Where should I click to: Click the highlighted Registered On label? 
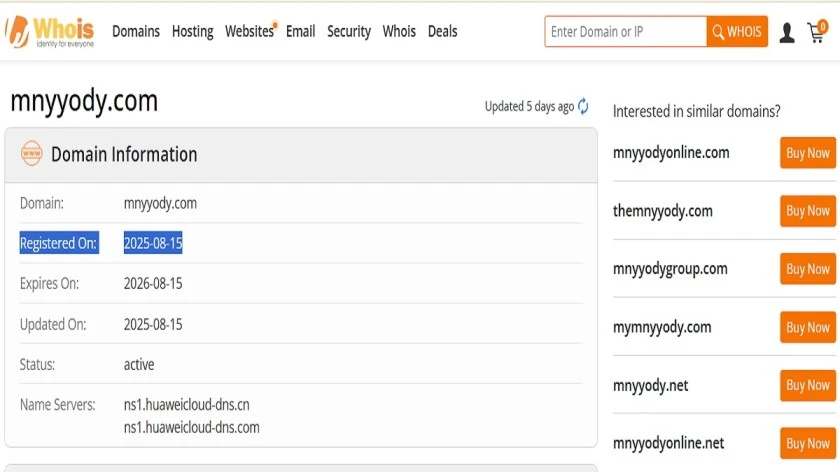[x=59, y=243]
